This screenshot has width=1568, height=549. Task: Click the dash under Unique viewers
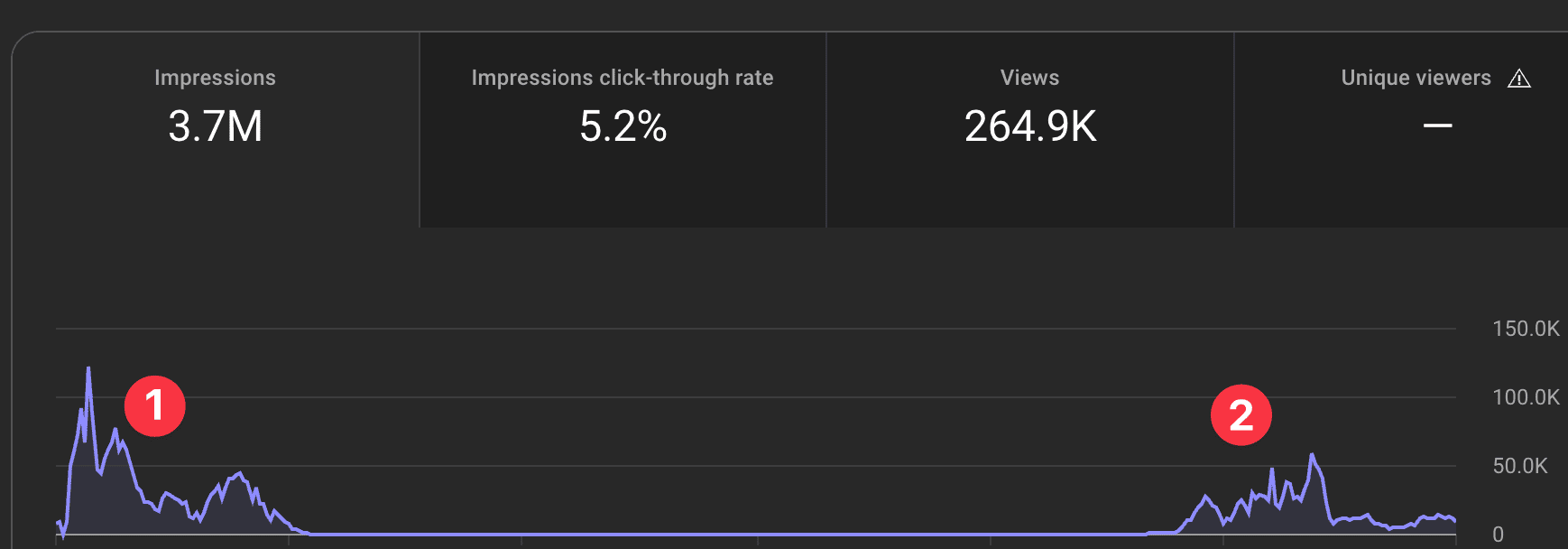1437,126
